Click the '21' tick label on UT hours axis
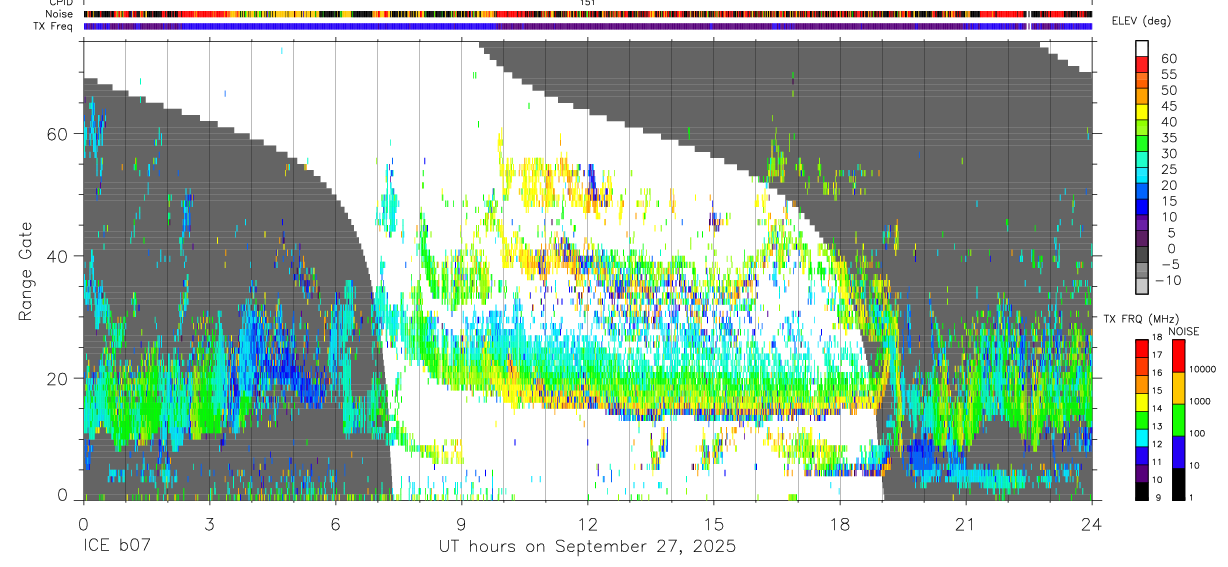Image resolution: width=1228 pixels, height=567 pixels. pos(965,524)
